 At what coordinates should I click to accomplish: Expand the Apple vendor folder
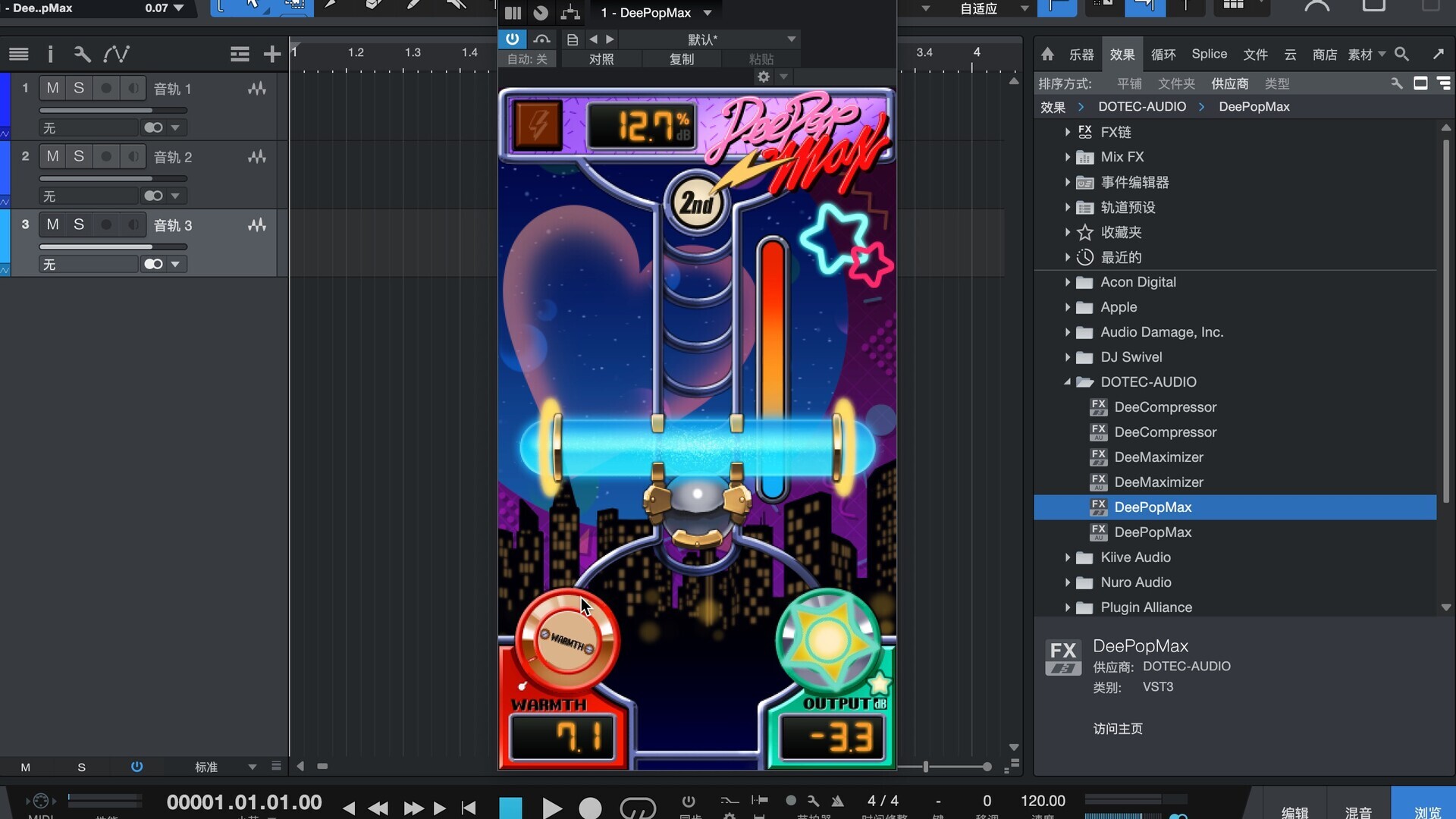[x=1067, y=307]
